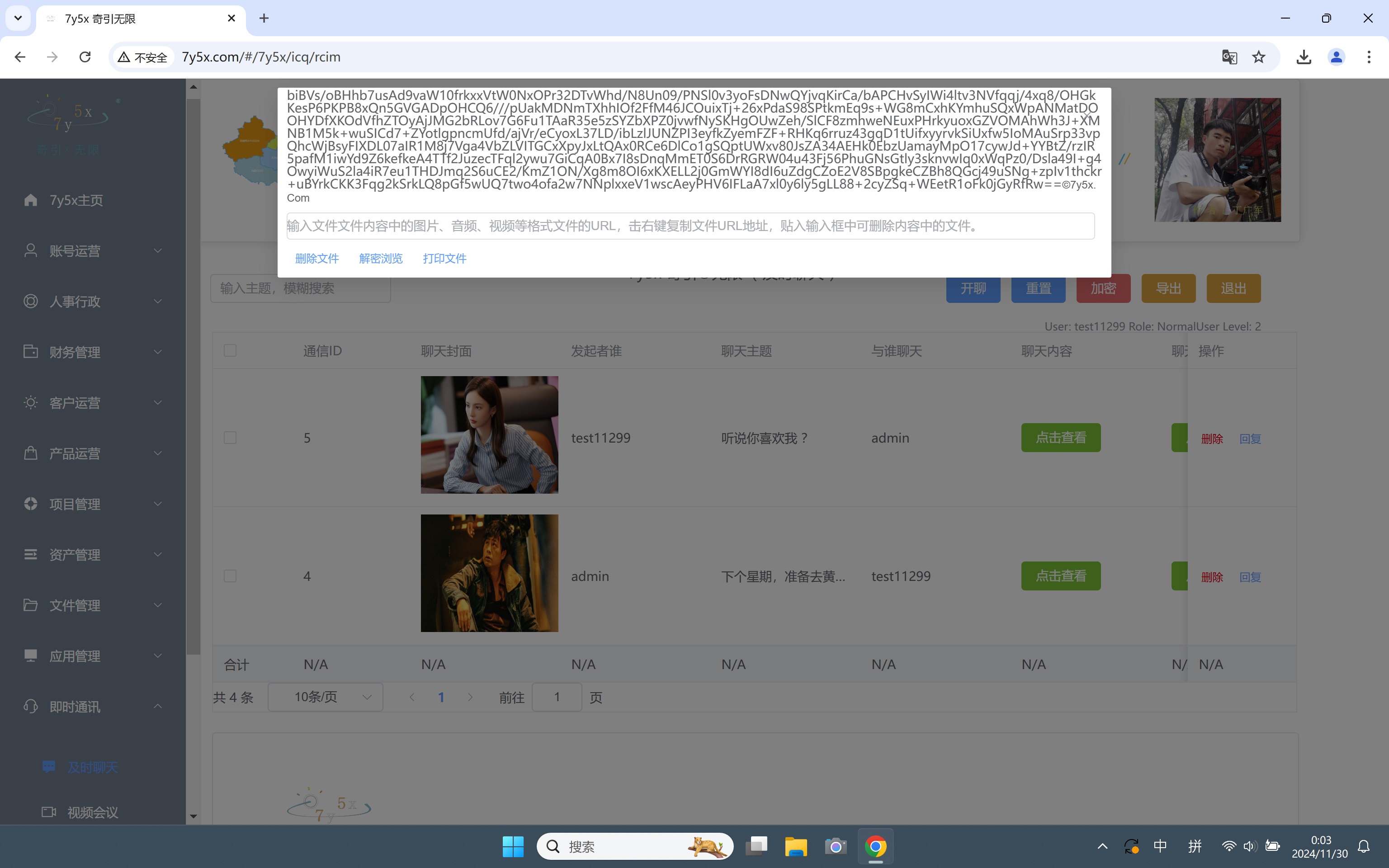Image resolution: width=1389 pixels, height=868 pixels.
Task: Click the browser reload icon
Action: pos(85,57)
